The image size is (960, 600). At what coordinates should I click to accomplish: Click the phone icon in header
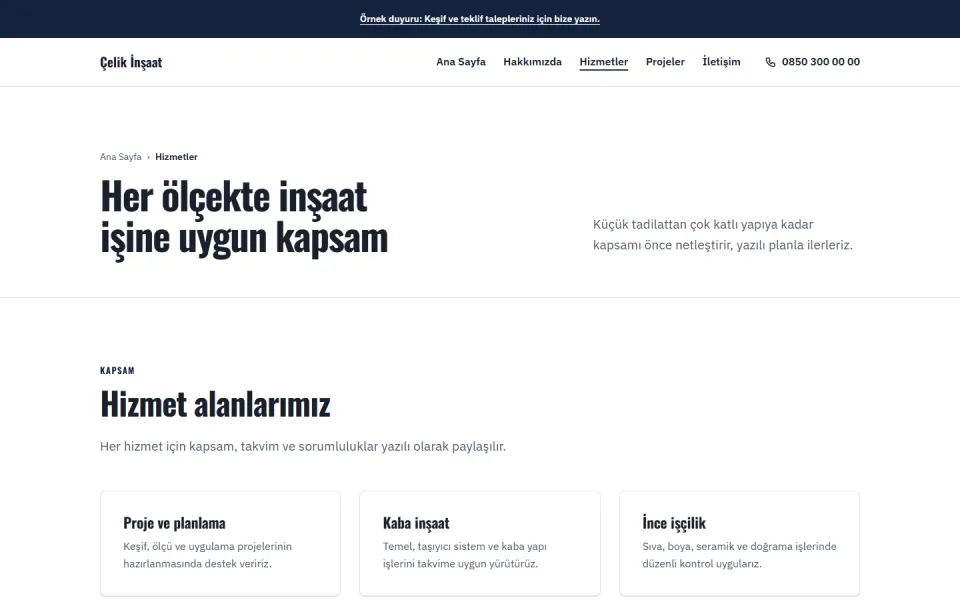coord(770,62)
